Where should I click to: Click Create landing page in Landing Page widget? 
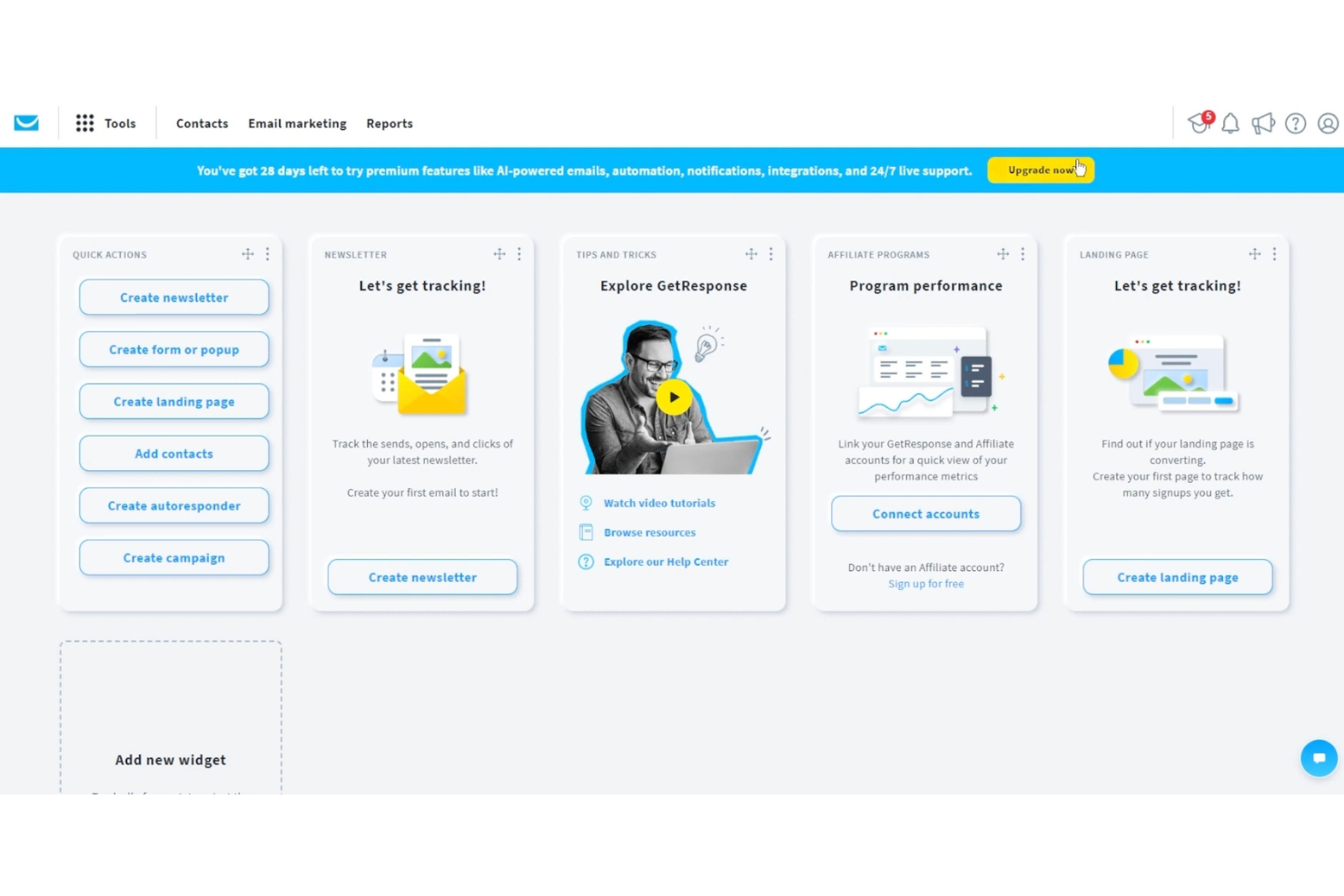pyautogui.click(x=1178, y=577)
